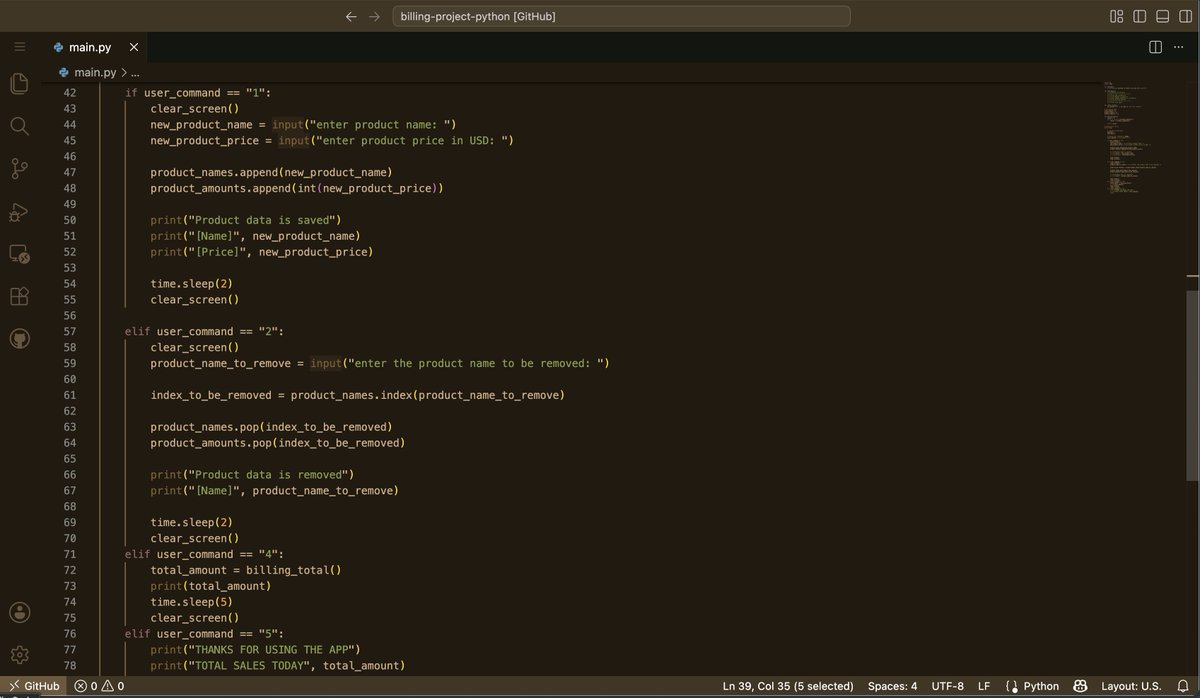Viewport: 1200px width, 698px height.
Task: Click the command center search box
Action: 620,16
